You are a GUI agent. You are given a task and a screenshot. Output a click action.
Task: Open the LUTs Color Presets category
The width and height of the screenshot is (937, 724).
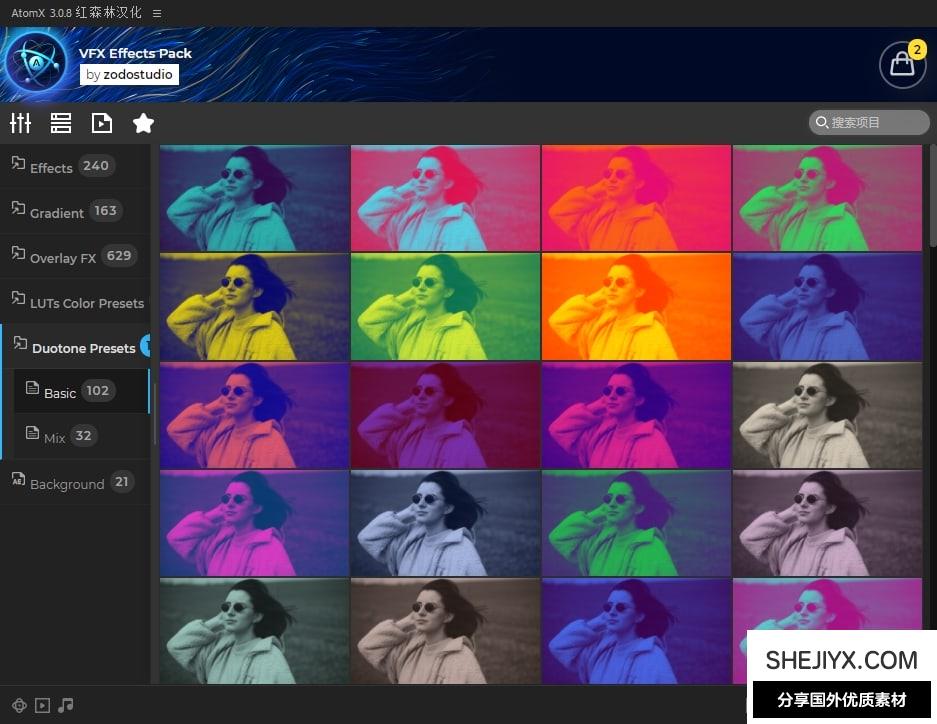[x=86, y=303]
